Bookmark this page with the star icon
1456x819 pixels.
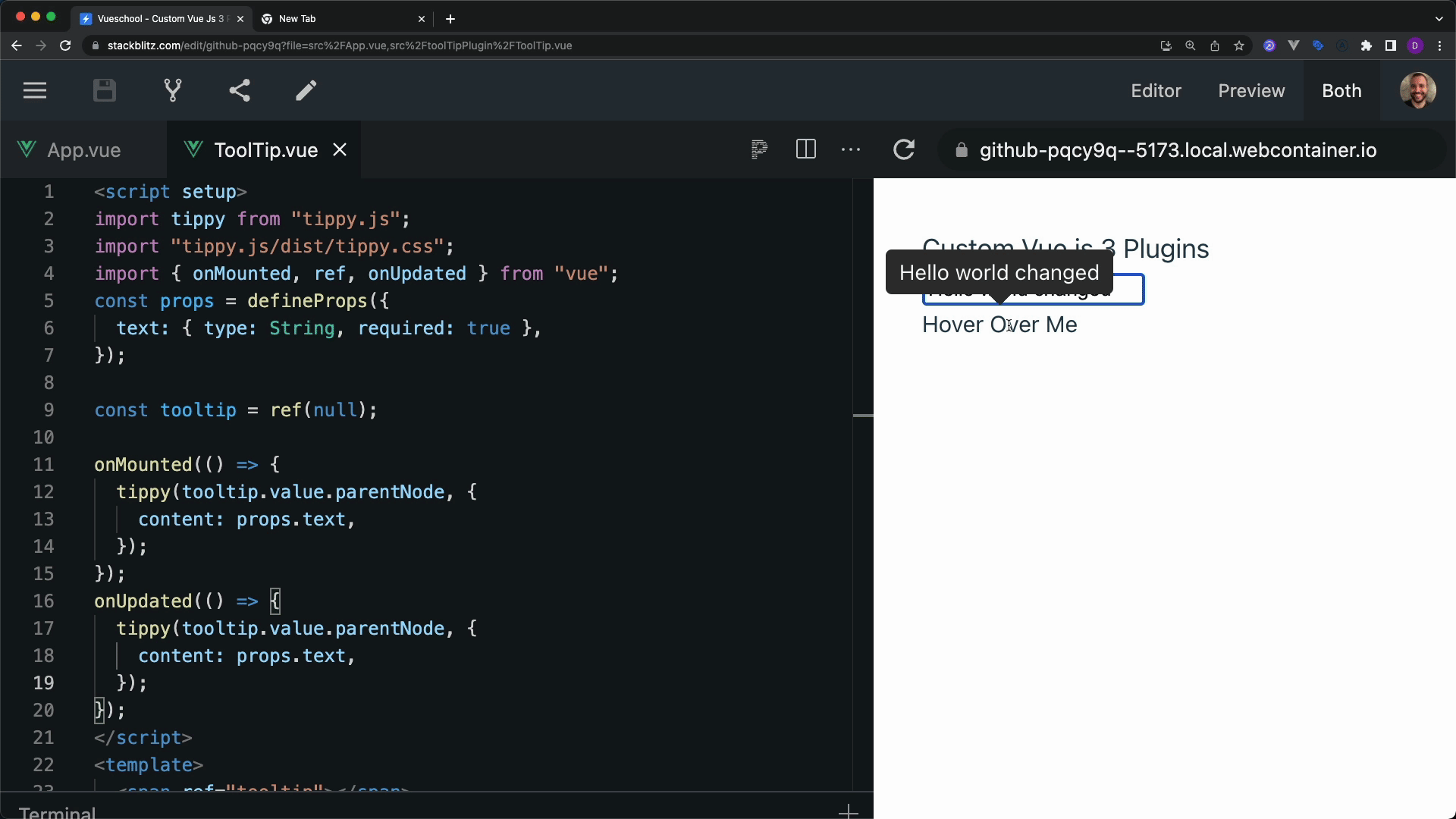click(1239, 45)
